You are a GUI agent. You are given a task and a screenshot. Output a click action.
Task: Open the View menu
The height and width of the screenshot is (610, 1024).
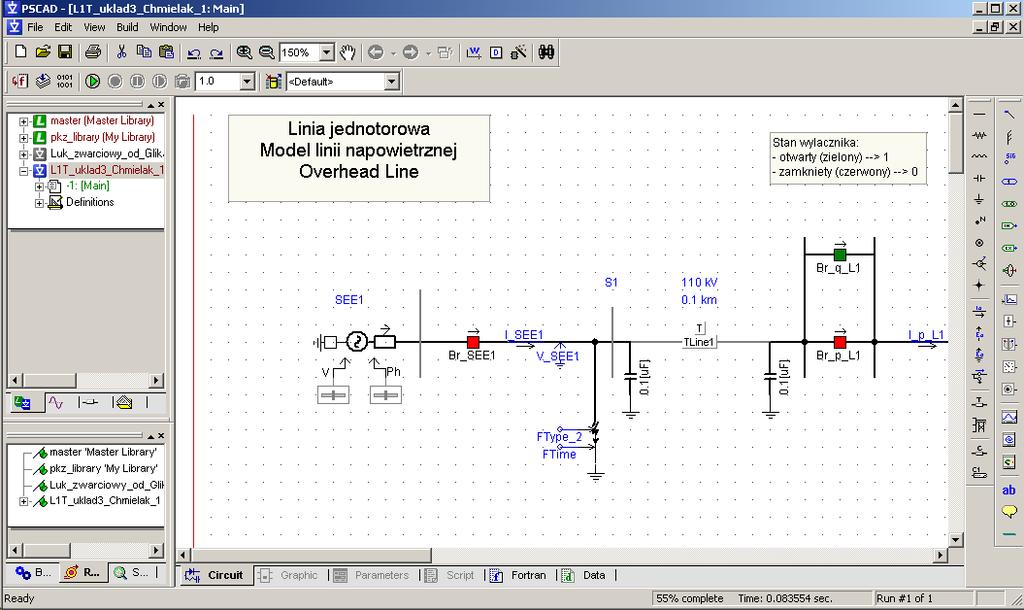(x=94, y=27)
